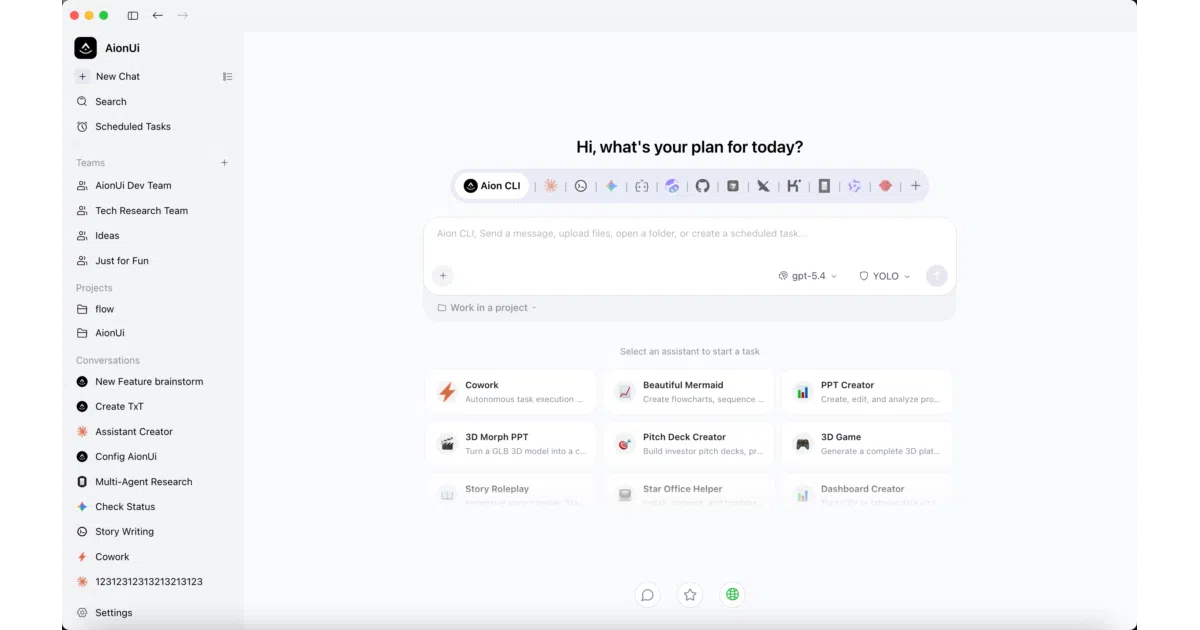The width and height of the screenshot is (1200, 630).
Task: Click the chat bubble icon at bottom
Action: (647, 595)
